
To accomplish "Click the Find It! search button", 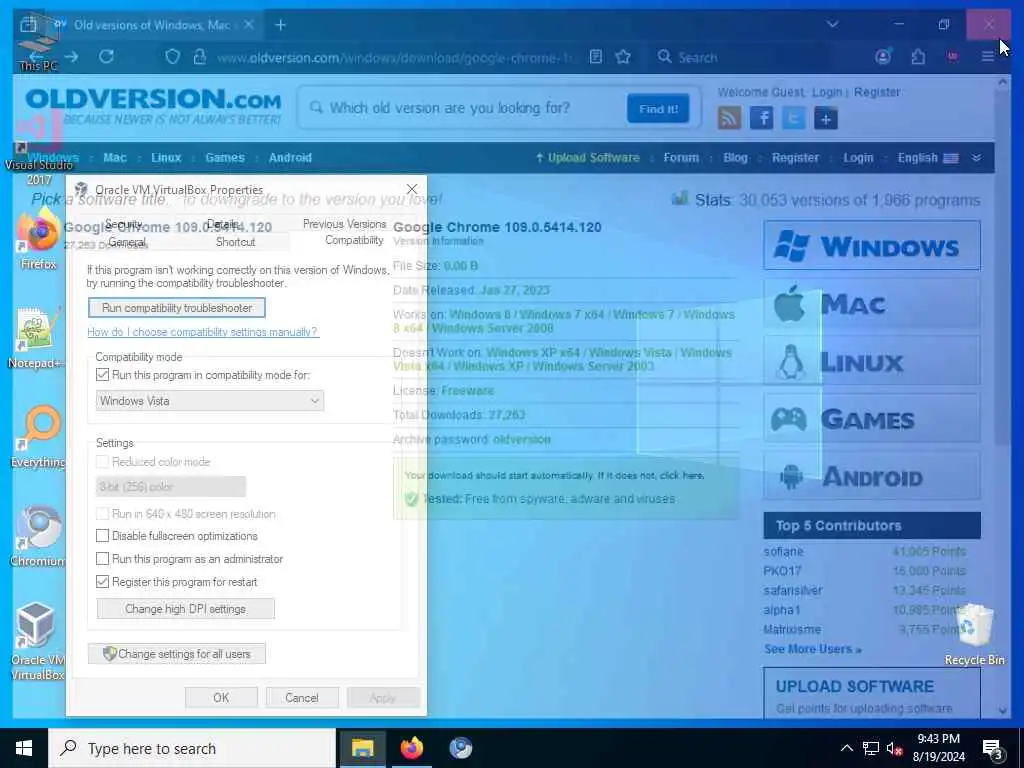I will [658, 108].
